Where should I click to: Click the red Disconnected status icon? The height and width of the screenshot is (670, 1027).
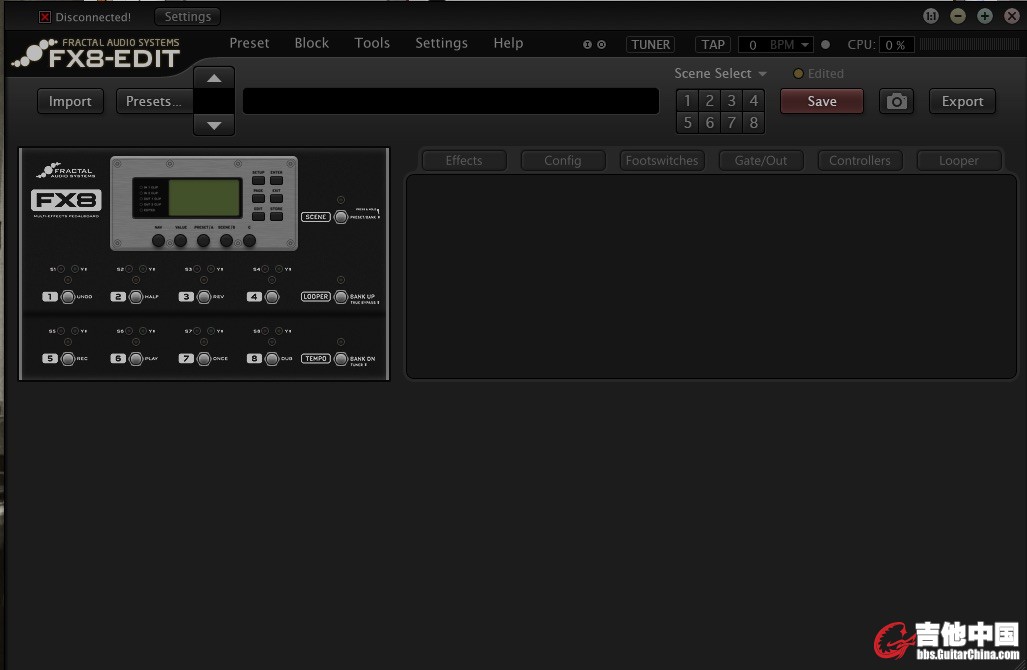tap(45, 17)
